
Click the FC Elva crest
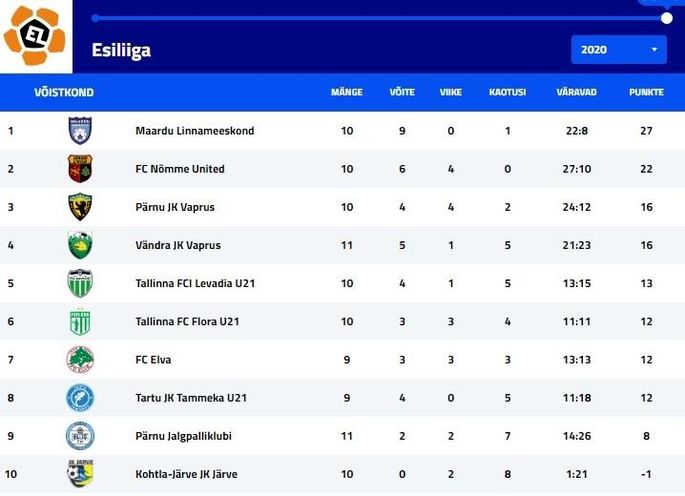(x=80, y=359)
